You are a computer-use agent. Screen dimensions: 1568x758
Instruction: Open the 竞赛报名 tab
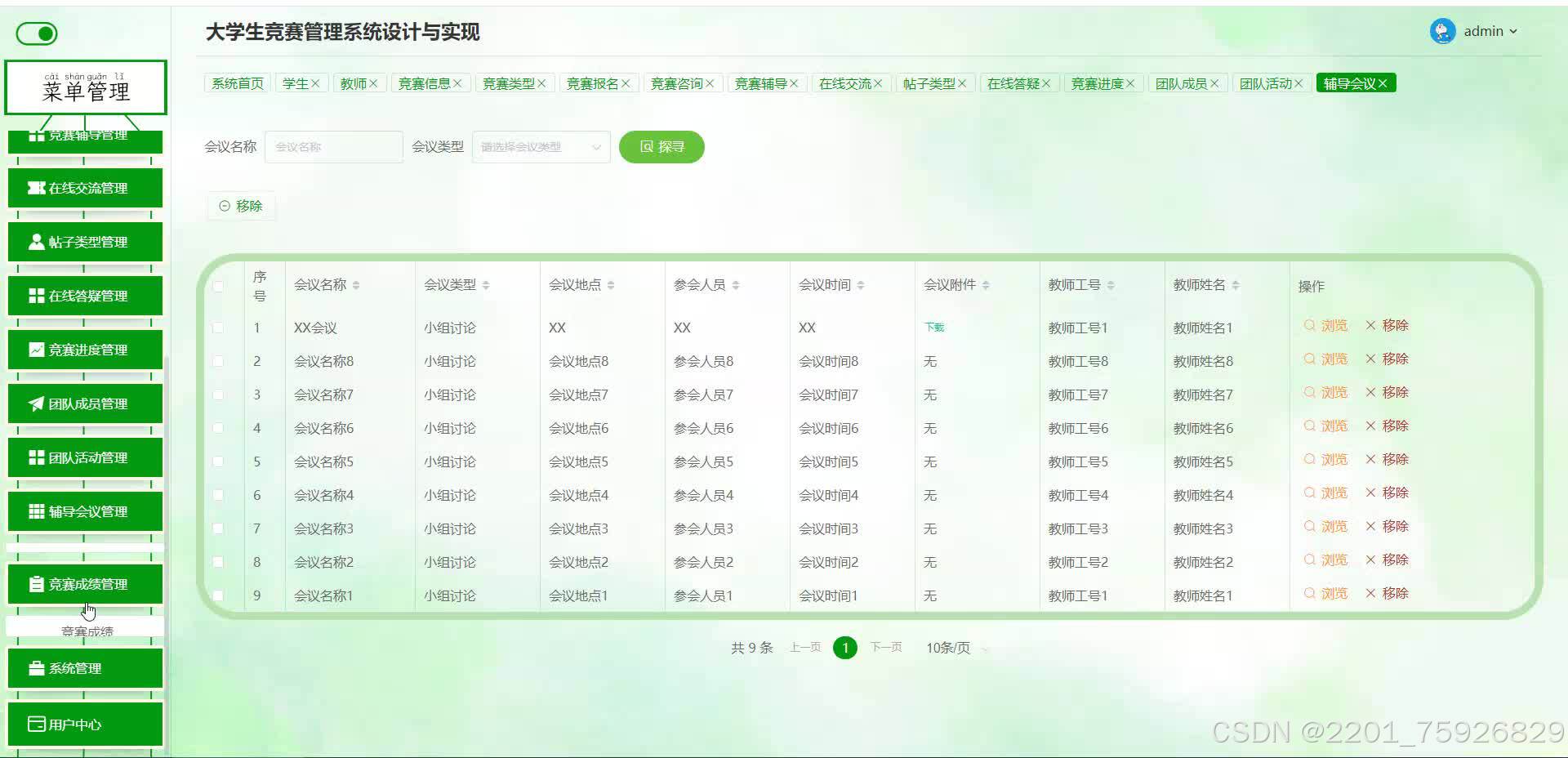594,82
